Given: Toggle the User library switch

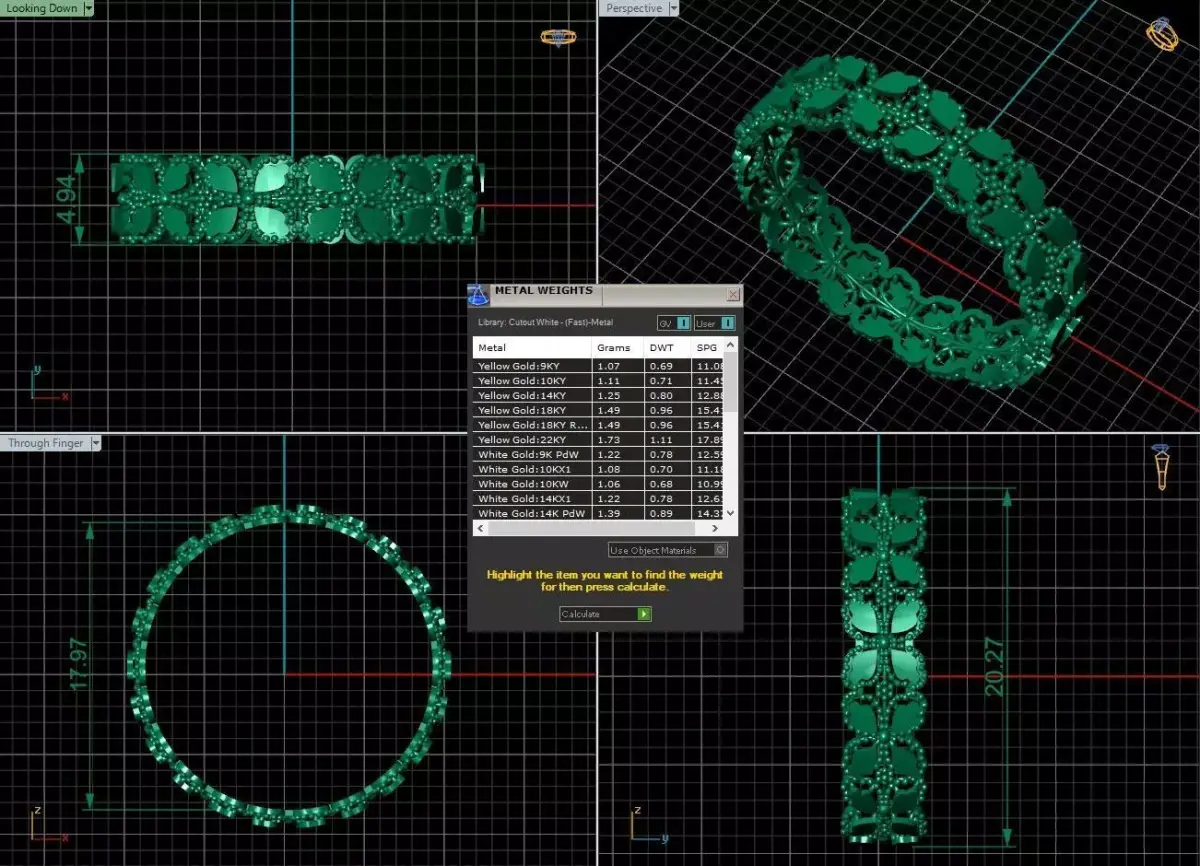Looking at the screenshot, I should coord(715,323).
